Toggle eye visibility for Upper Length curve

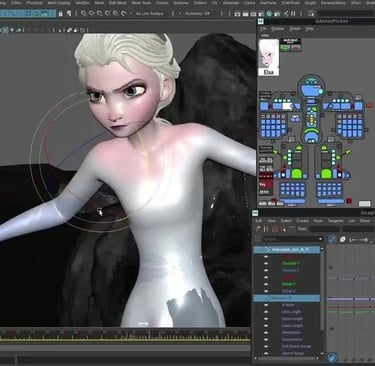(266, 319)
